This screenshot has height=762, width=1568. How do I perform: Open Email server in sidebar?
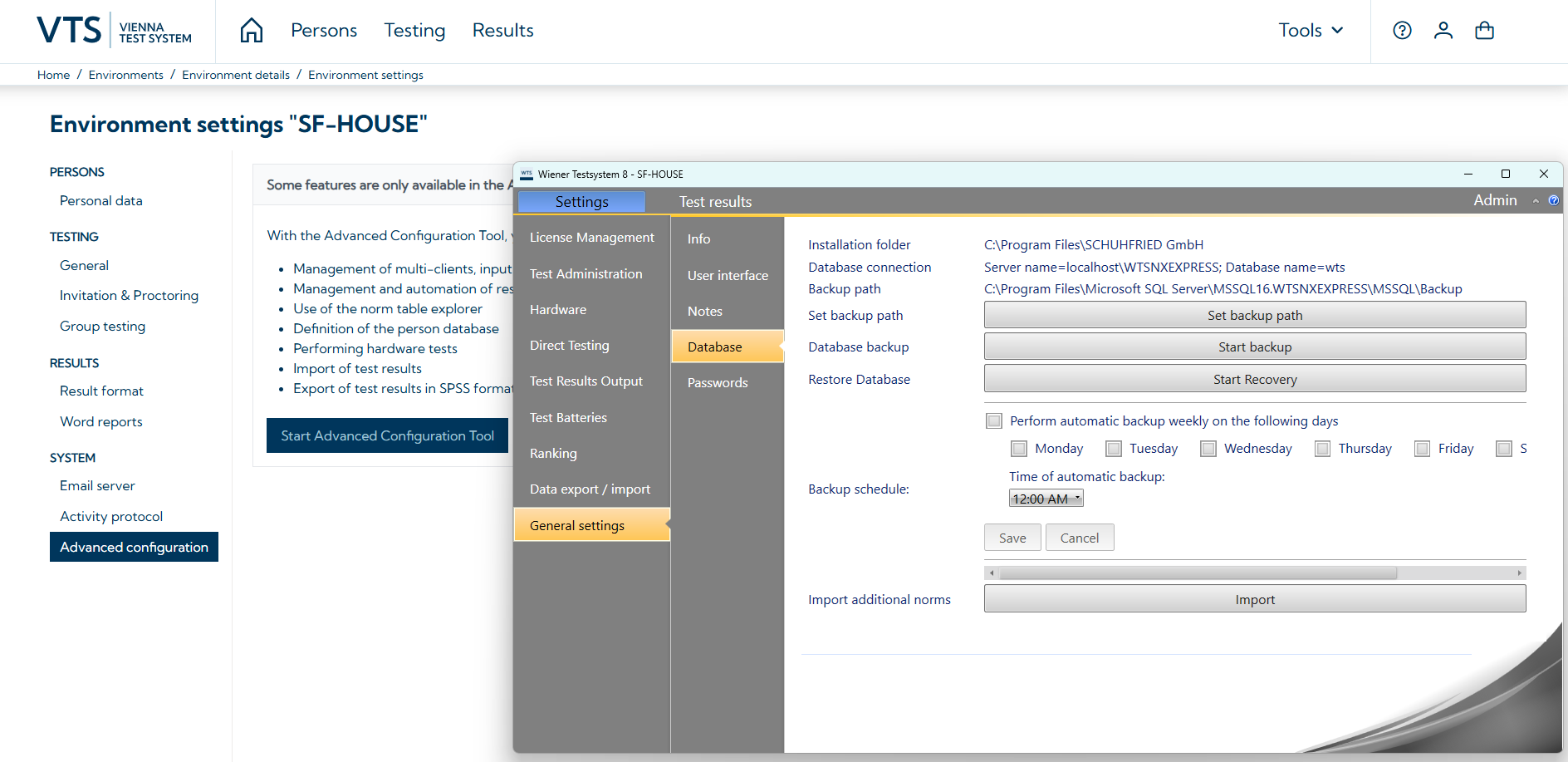tap(97, 486)
